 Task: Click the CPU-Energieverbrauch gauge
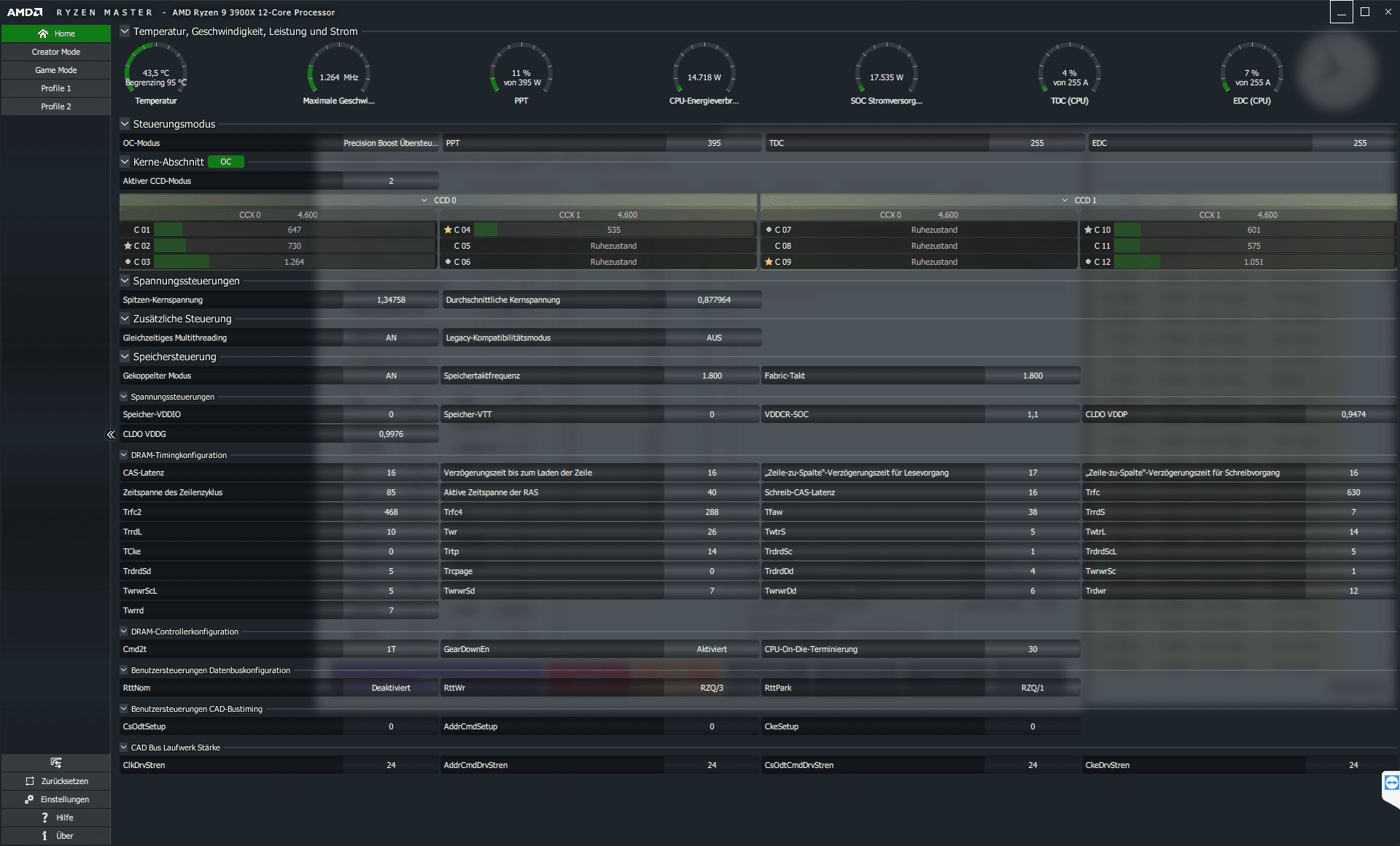[x=704, y=74]
